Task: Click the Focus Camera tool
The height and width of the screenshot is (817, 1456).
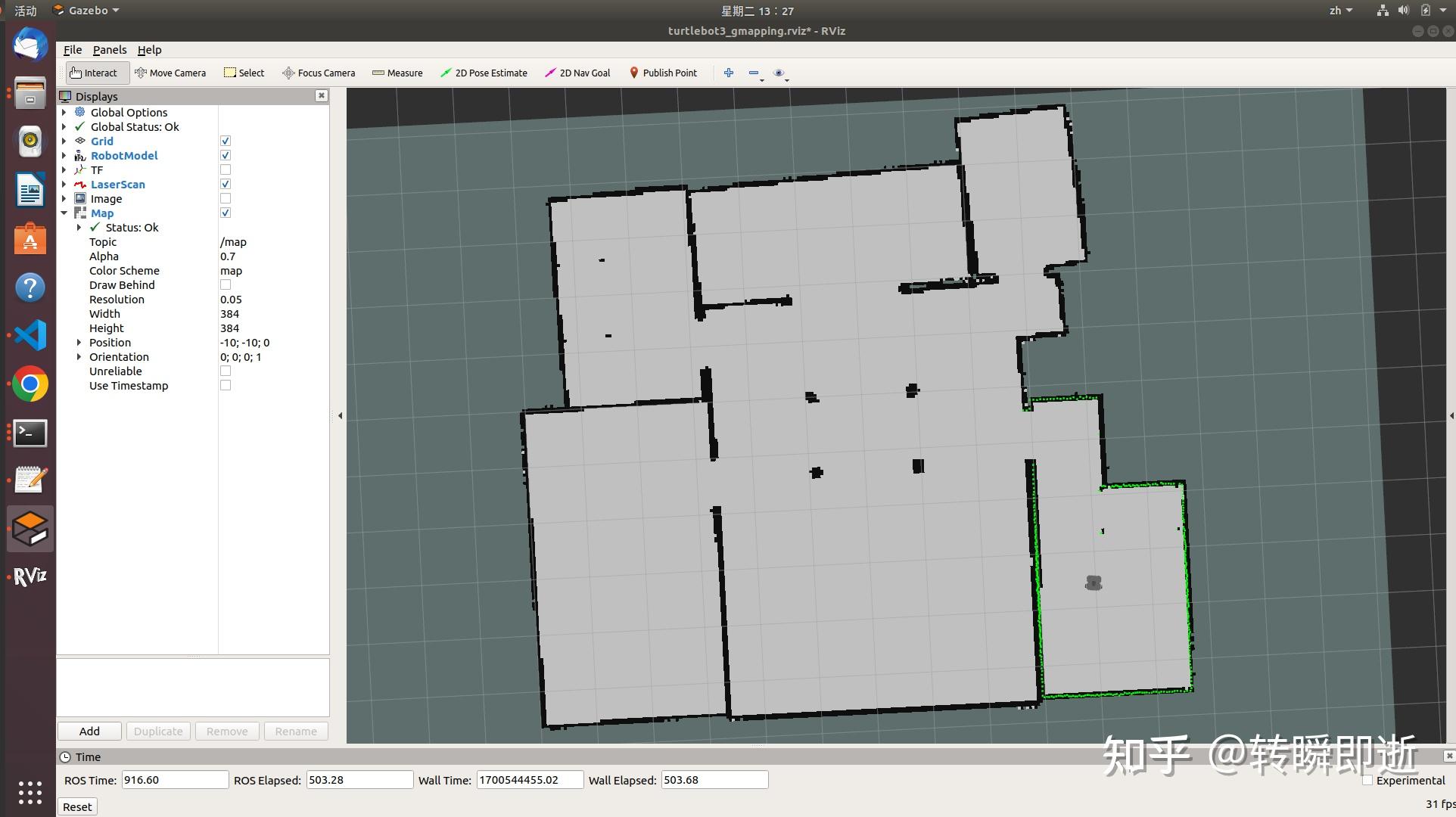Action: tap(319, 73)
